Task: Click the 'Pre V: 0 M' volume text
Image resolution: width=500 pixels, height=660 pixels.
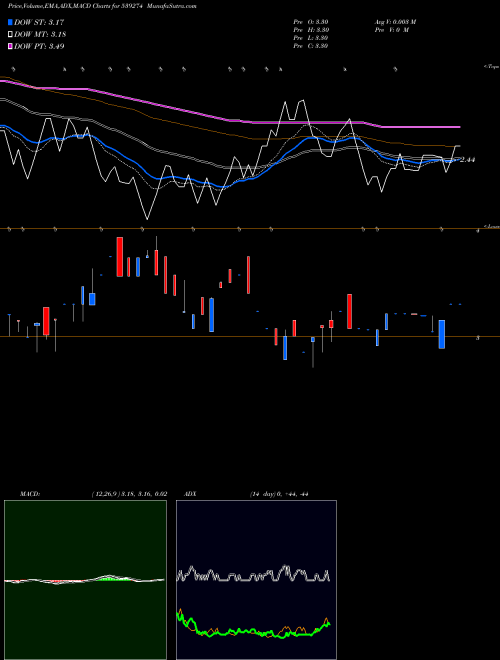Action: [x=391, y=30]
